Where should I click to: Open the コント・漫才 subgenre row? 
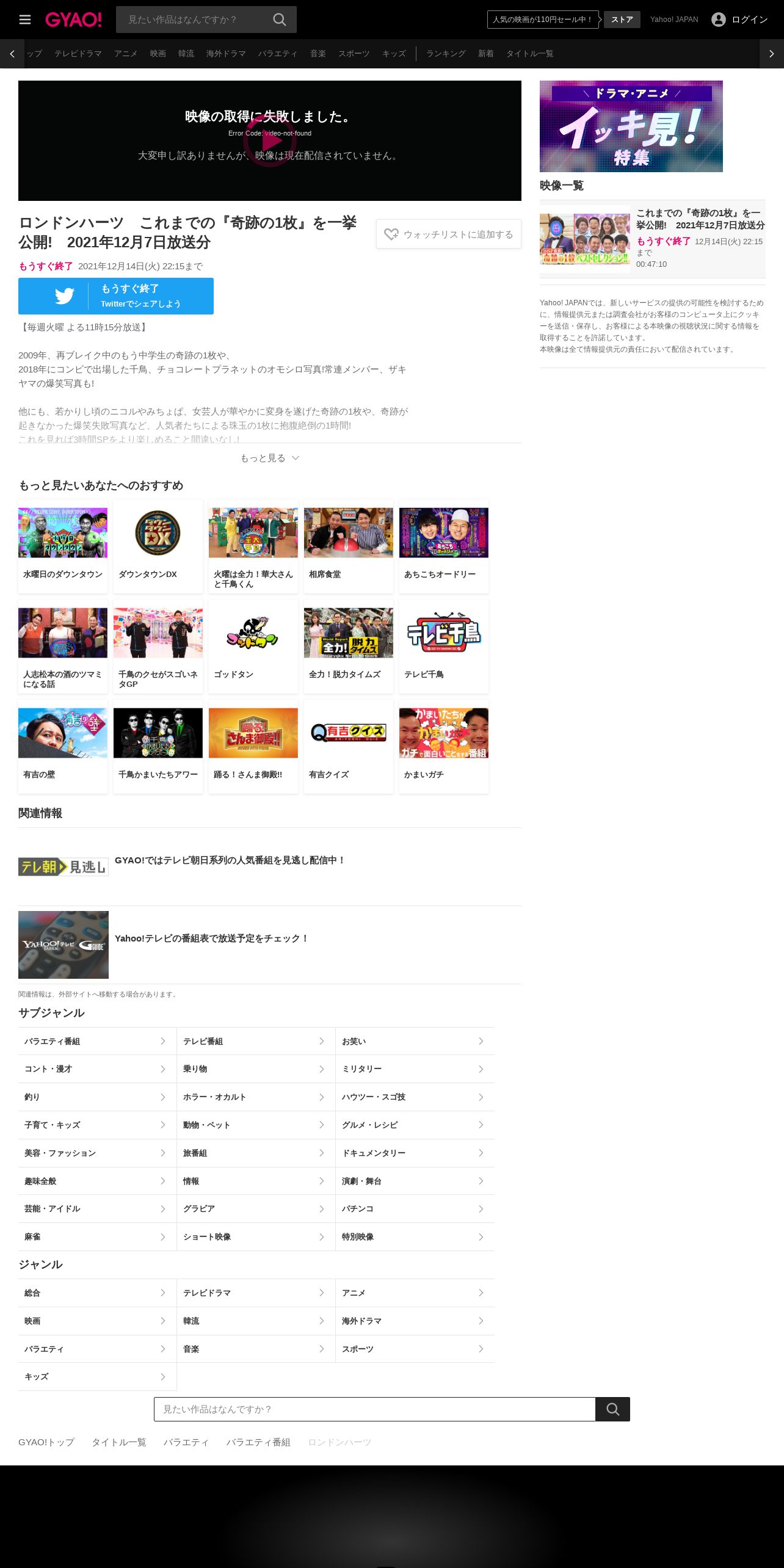(97, 1069)
